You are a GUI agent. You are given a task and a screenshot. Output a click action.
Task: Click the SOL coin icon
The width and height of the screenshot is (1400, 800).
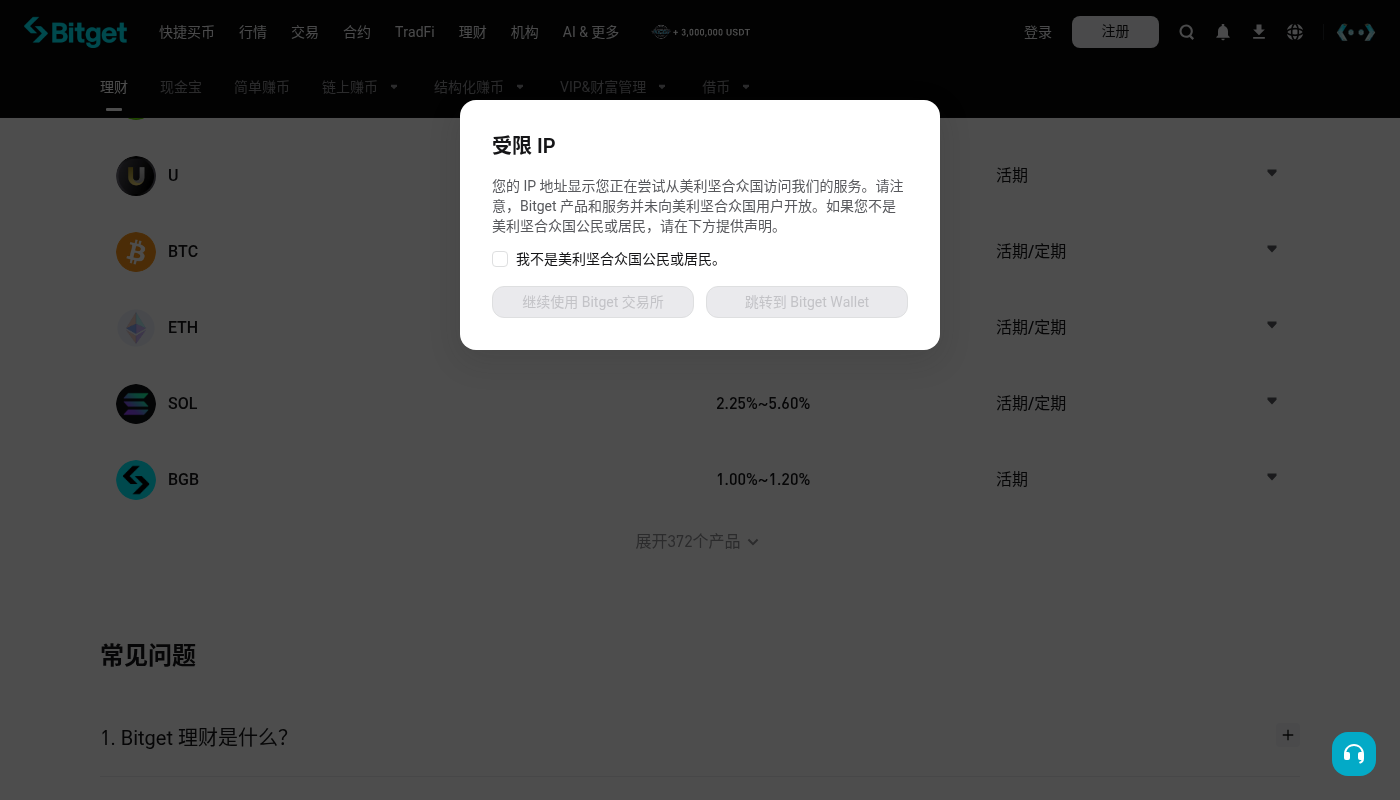(136, 403)
